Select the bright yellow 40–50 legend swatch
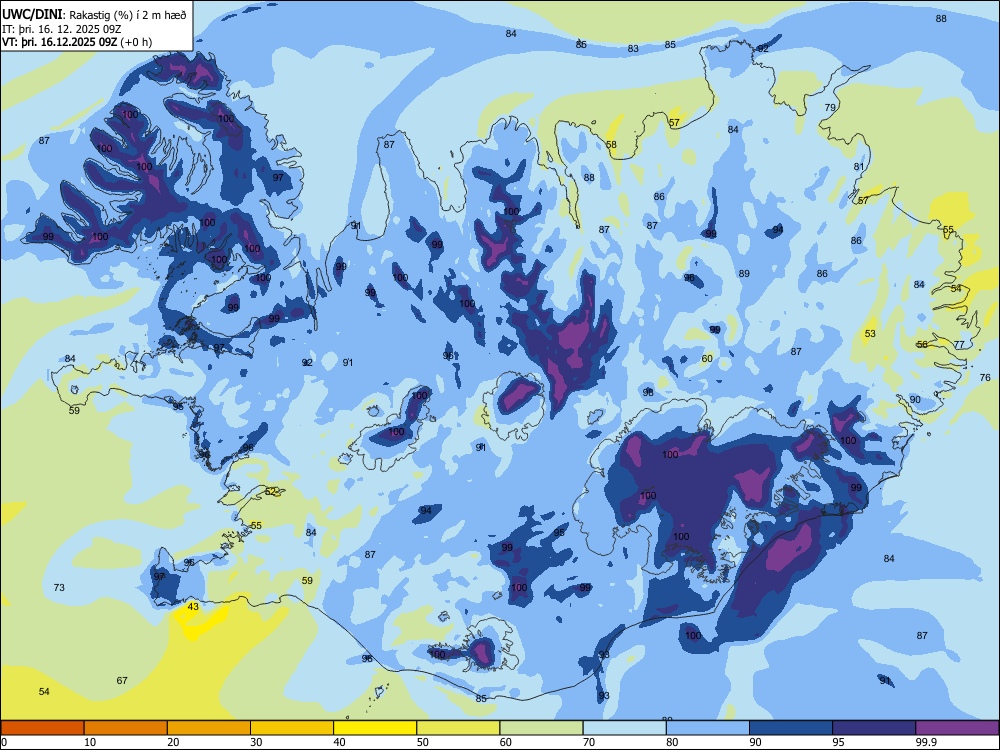The height and width of the screenshot is (750, 1000). 375,728
